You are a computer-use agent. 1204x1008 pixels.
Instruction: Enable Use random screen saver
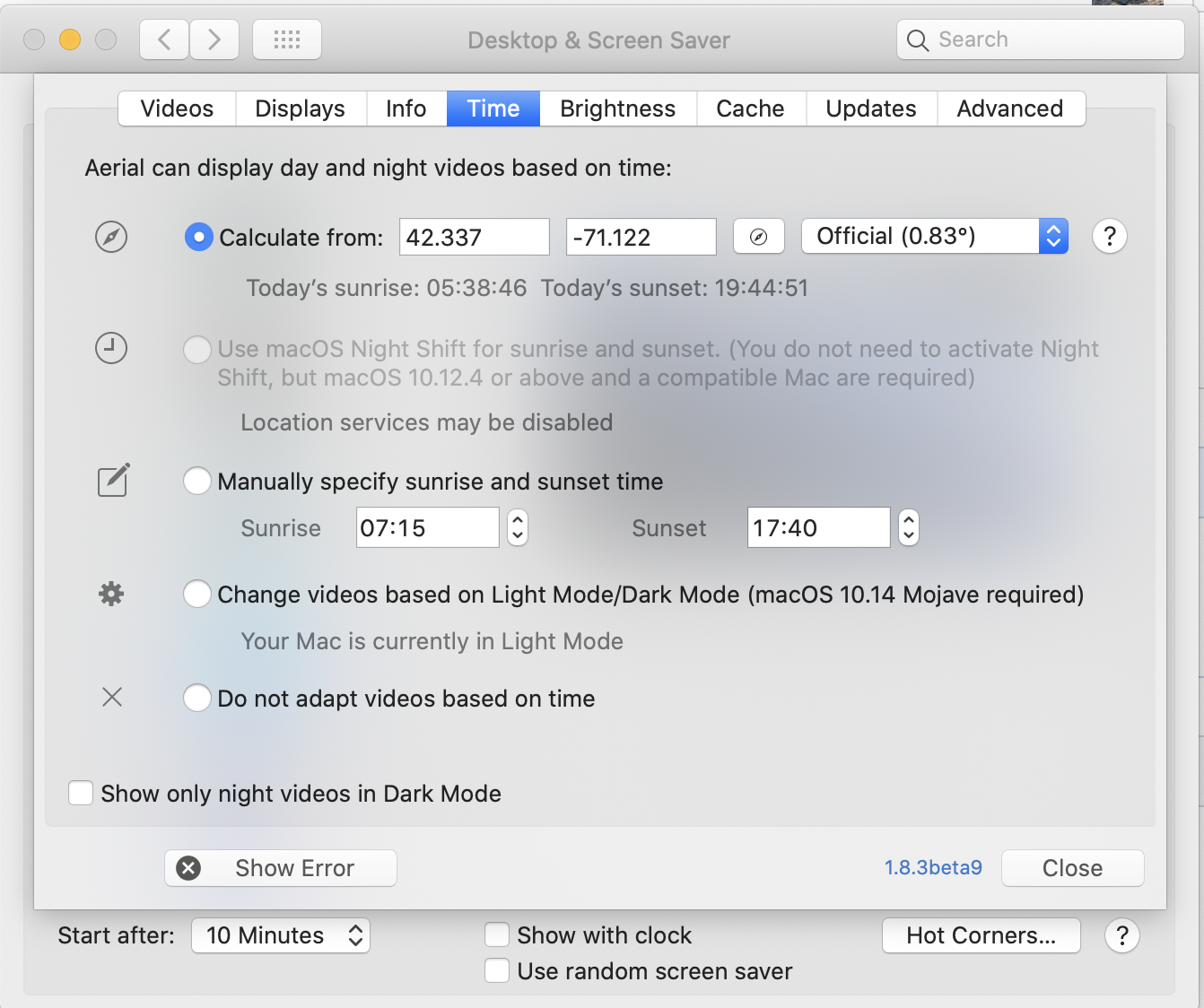point(497,970)
